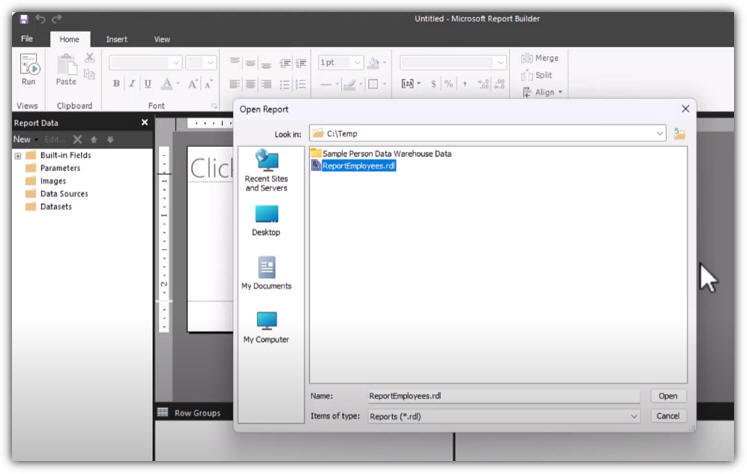
Task: Switch to the View ribbon tab
Action: point(162,39)
